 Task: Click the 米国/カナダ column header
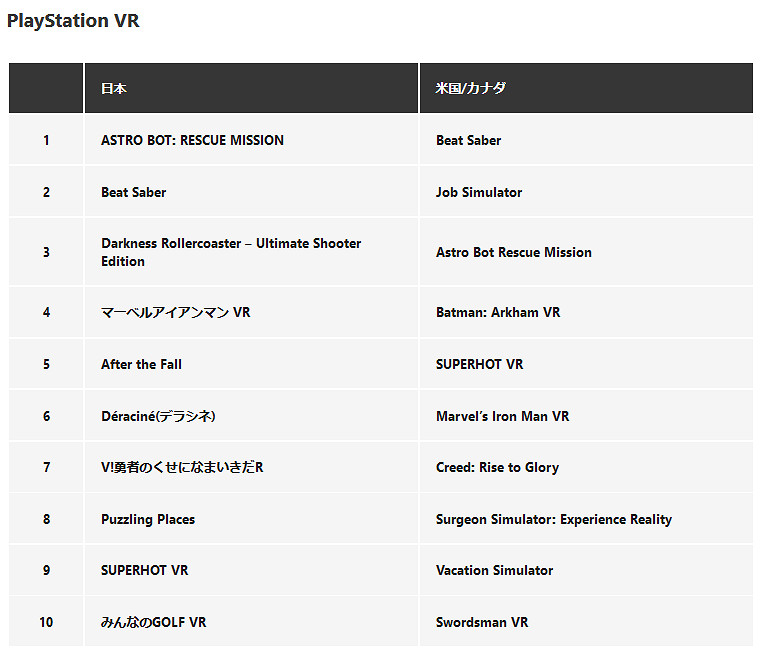click(x=470, y=89)
